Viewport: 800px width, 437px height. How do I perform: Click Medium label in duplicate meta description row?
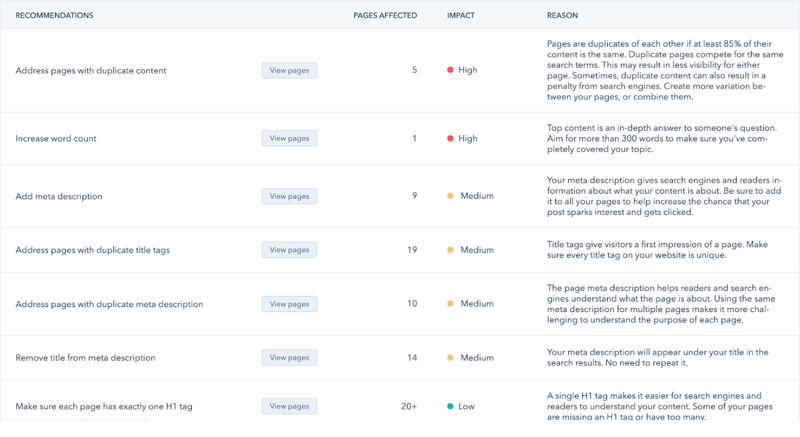(477, 303)
